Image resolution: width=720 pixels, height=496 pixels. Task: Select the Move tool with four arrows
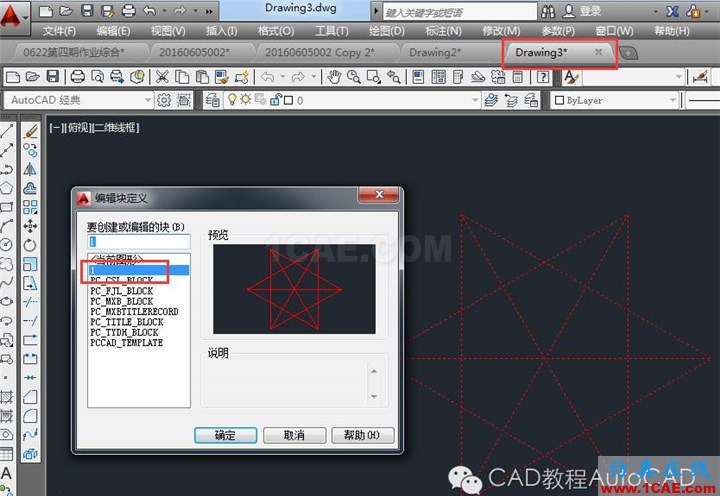(31, 226)
